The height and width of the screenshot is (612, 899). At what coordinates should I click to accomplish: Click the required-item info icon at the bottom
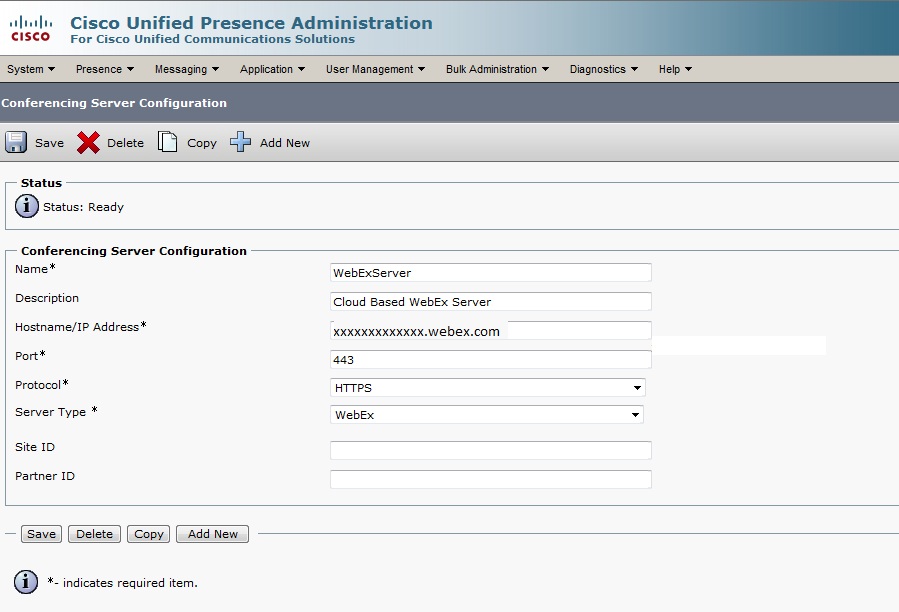[x=24, y=583]
